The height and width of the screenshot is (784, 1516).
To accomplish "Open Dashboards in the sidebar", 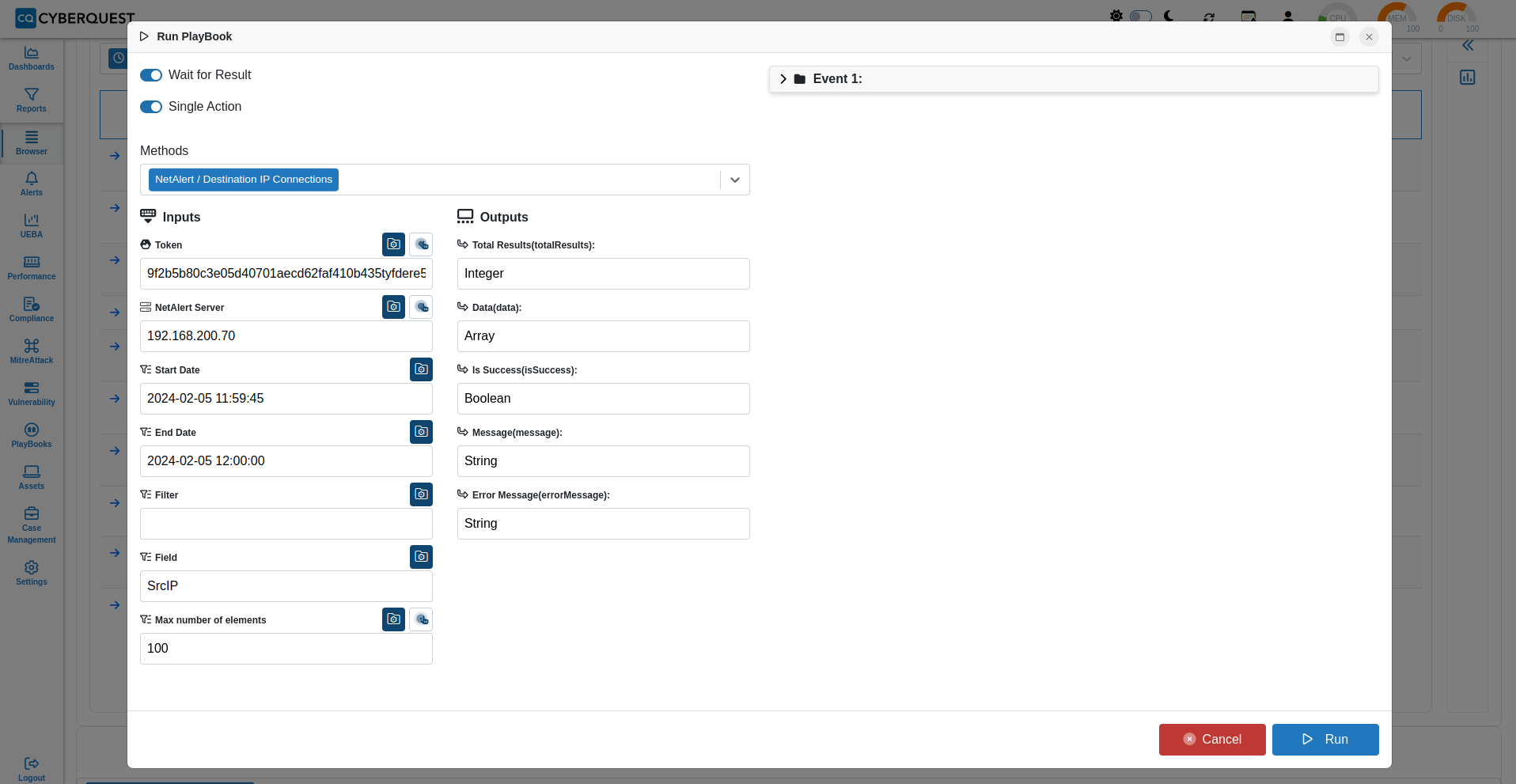I will [32, 59].
